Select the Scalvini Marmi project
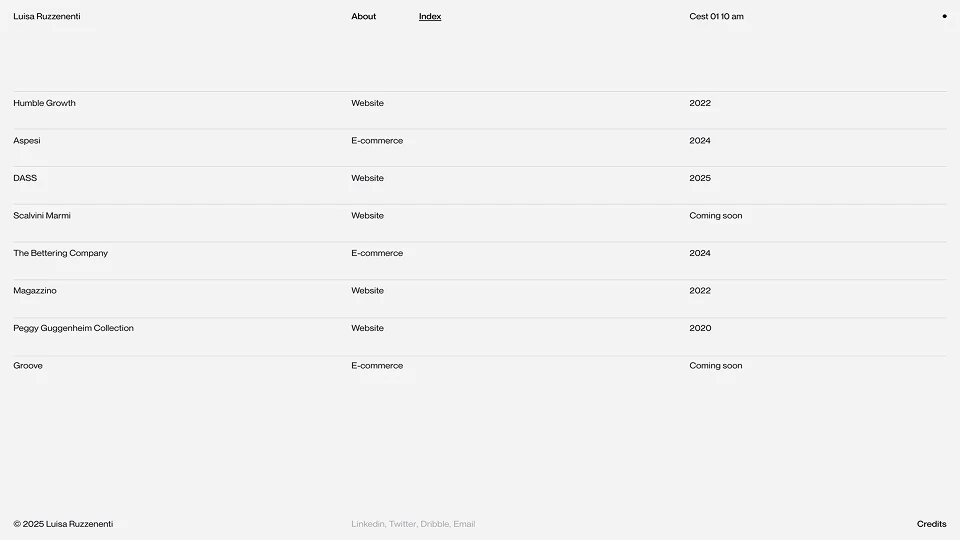This screenshot has width=960, height=540. click(x=42, y=216)
